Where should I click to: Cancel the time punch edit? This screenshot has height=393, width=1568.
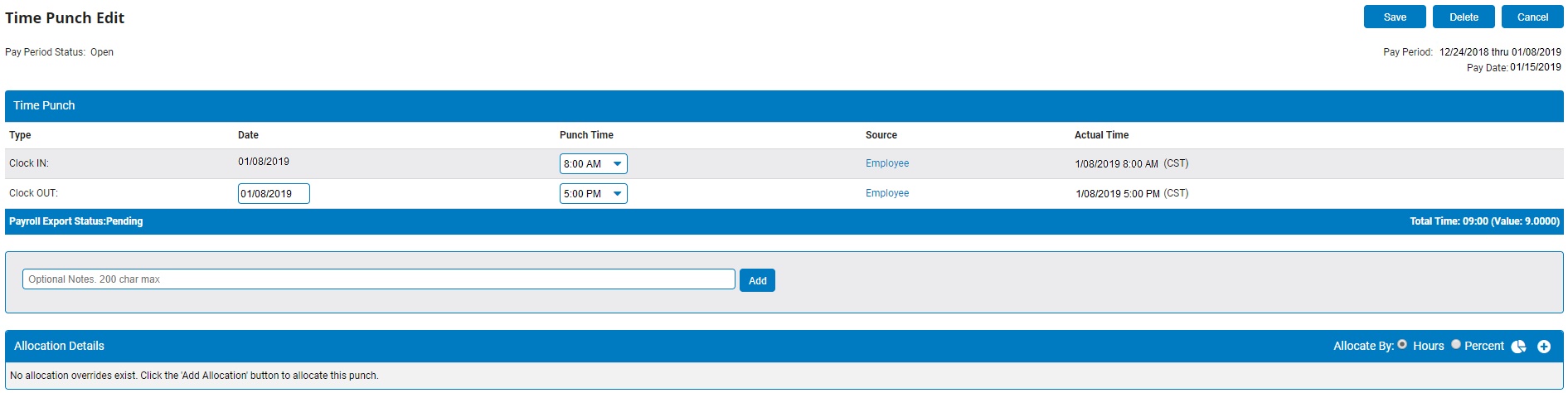tap(1532, 17)
